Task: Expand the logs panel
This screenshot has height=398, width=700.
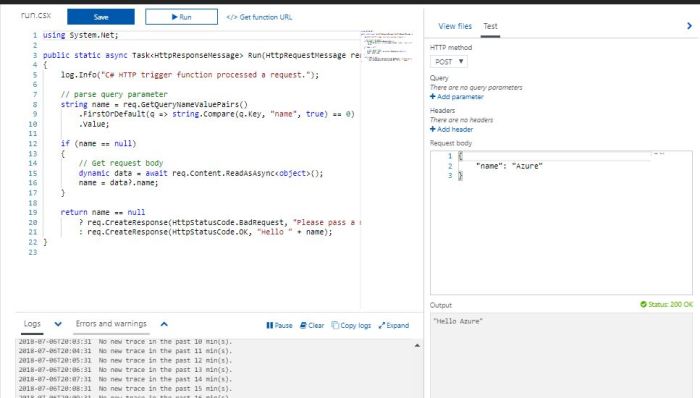Action: click(x=394, y=325)
